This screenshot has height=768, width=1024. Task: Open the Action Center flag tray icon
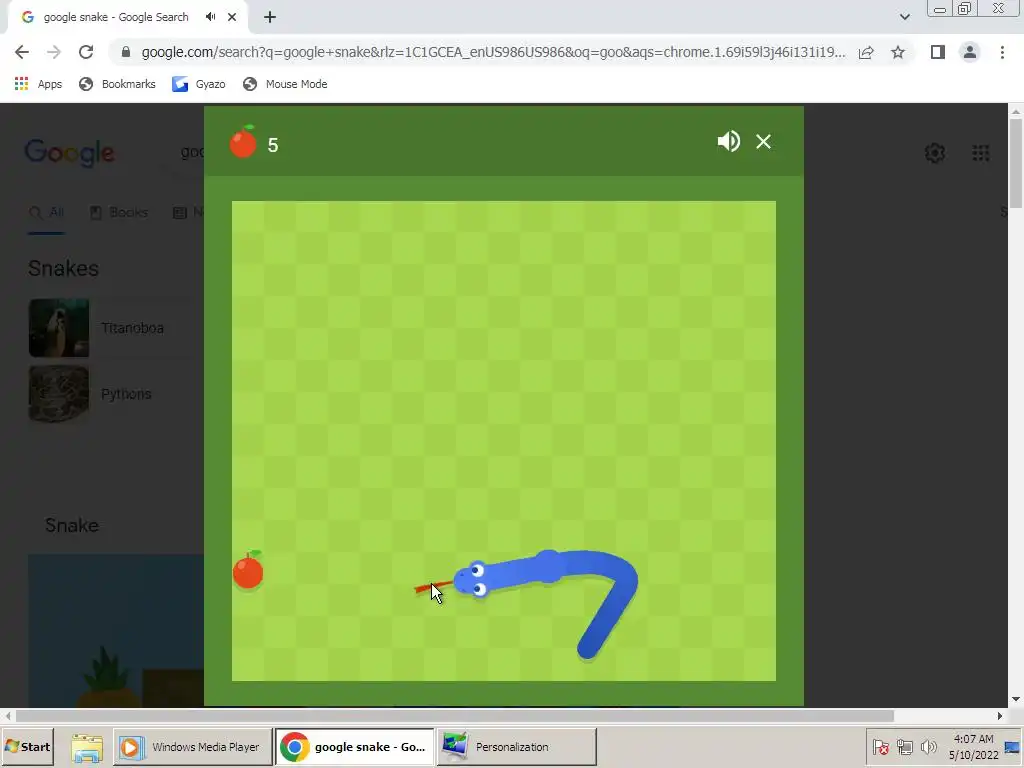pyautogui.click(x=880, y=746)
